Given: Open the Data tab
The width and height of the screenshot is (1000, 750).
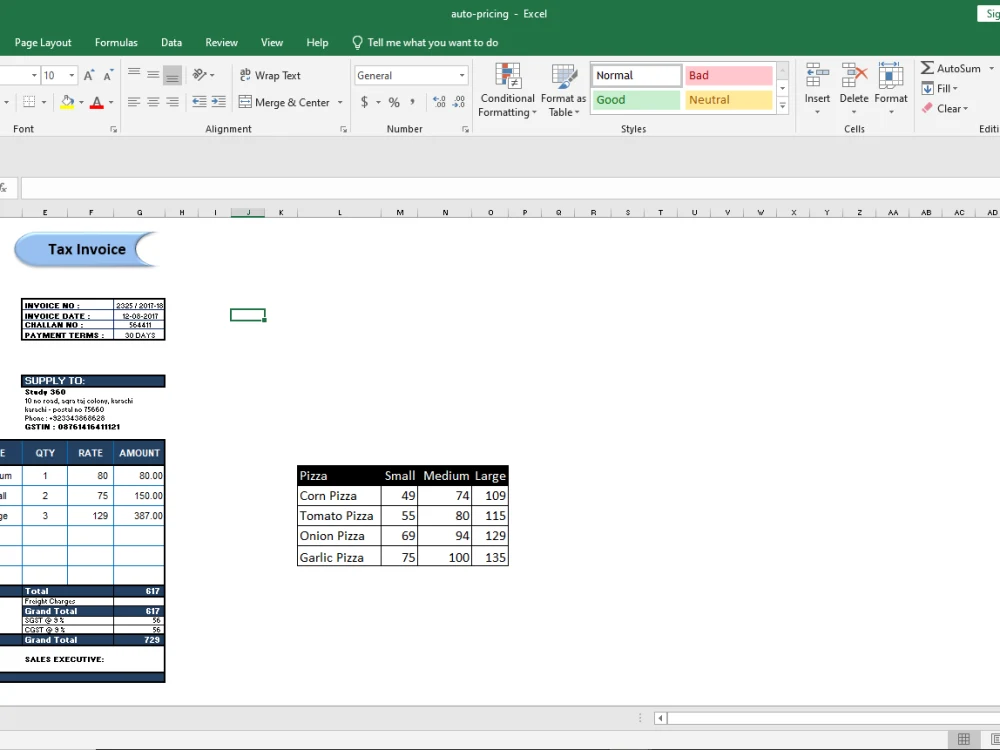Looking at the screenshot, I should tap(171, 43).
